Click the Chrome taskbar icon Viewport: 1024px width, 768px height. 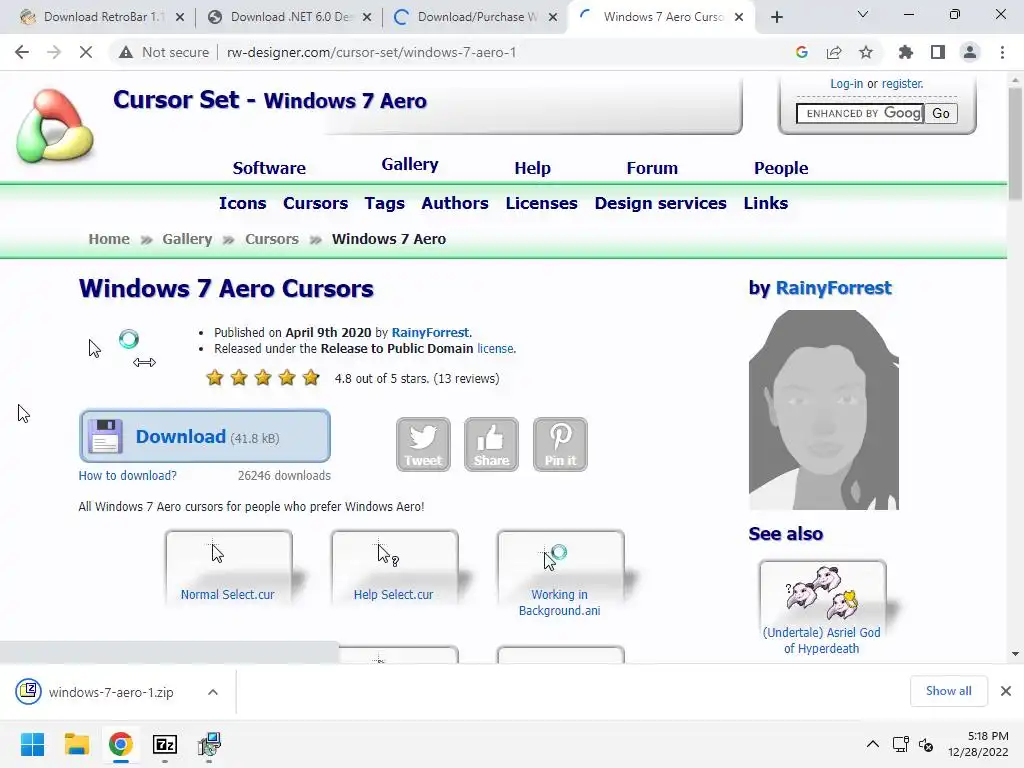click(x=121, y=744)
